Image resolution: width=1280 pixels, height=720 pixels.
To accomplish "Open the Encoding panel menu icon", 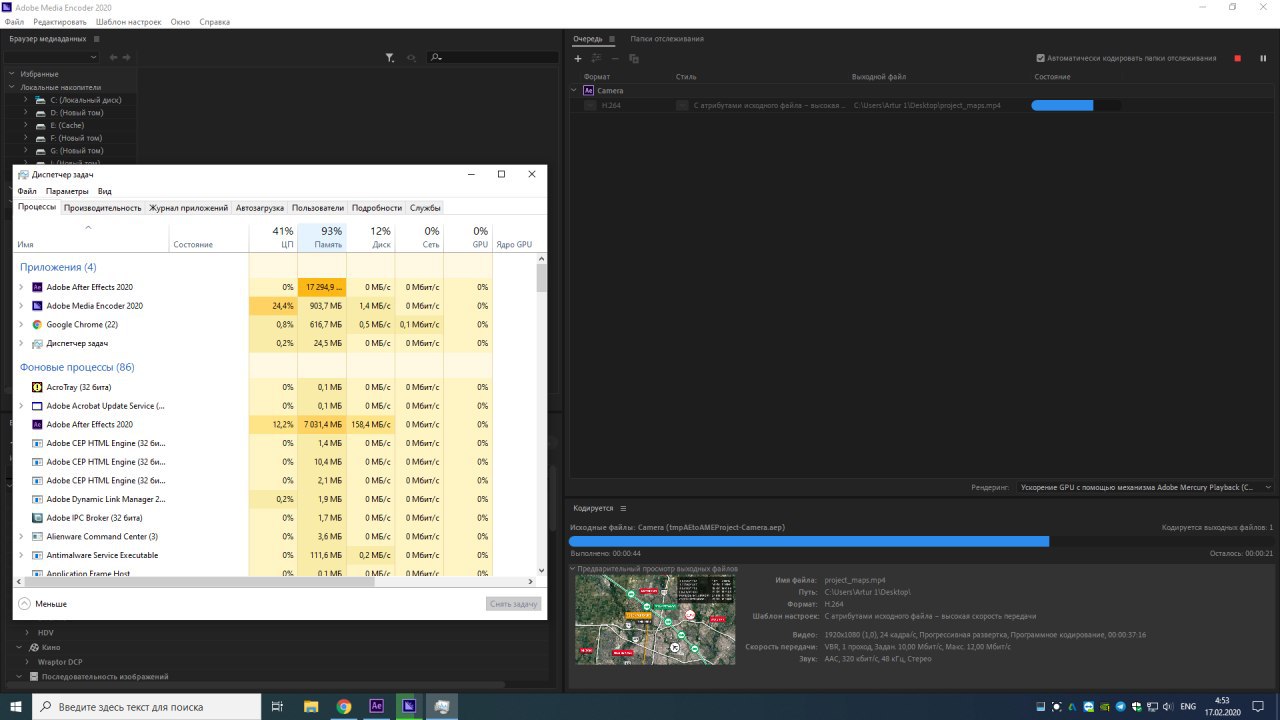I will pos(623,508).
